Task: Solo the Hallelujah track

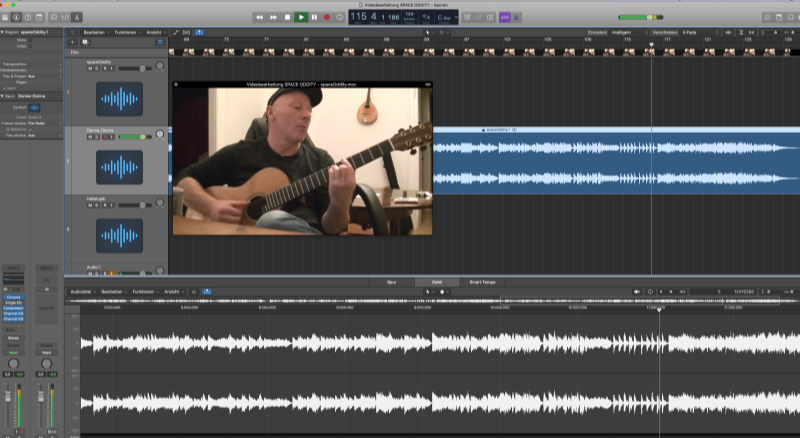Action: tap(96, 205)
